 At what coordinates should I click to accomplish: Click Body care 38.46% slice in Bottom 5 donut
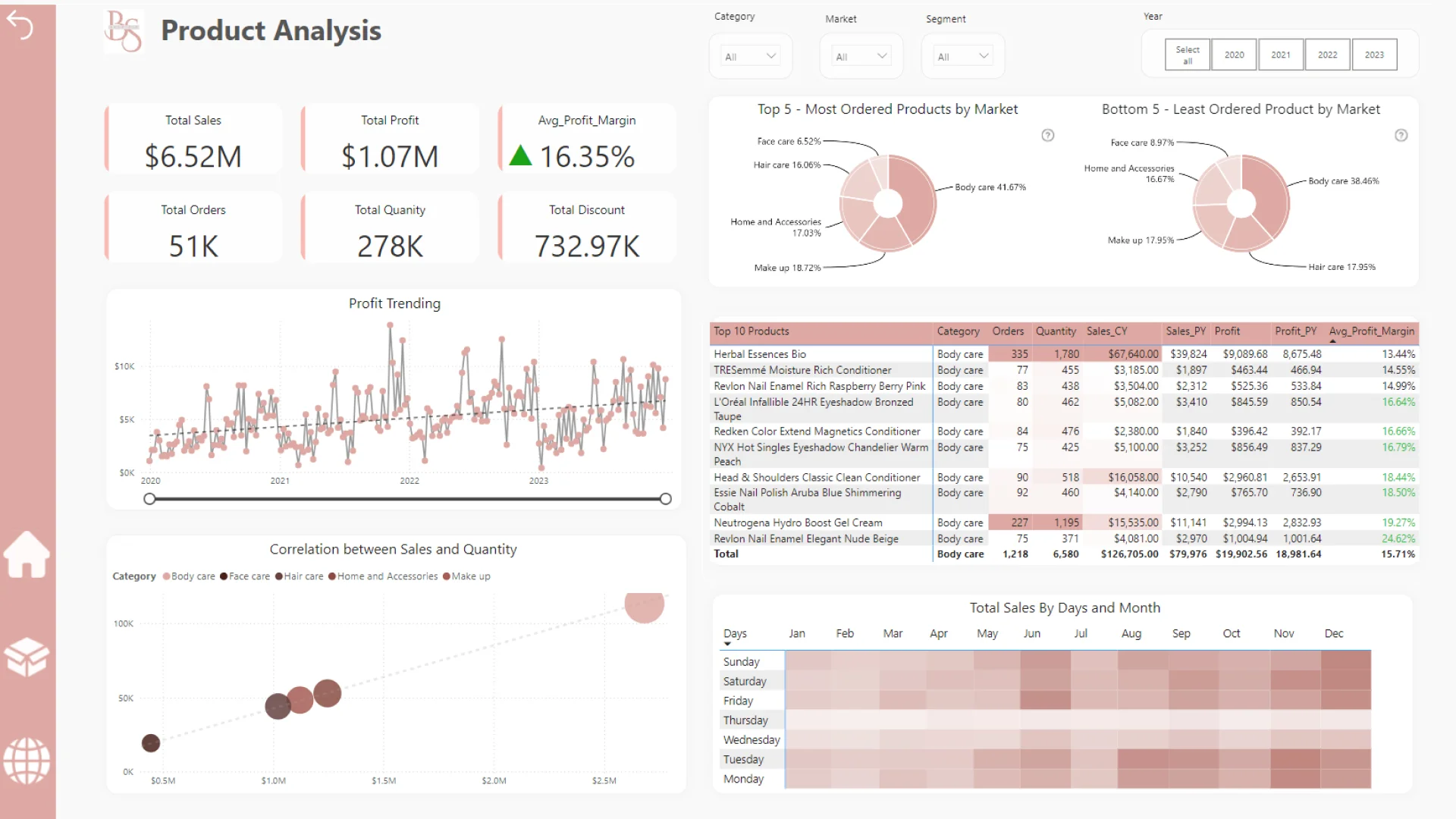point(1270,199)
